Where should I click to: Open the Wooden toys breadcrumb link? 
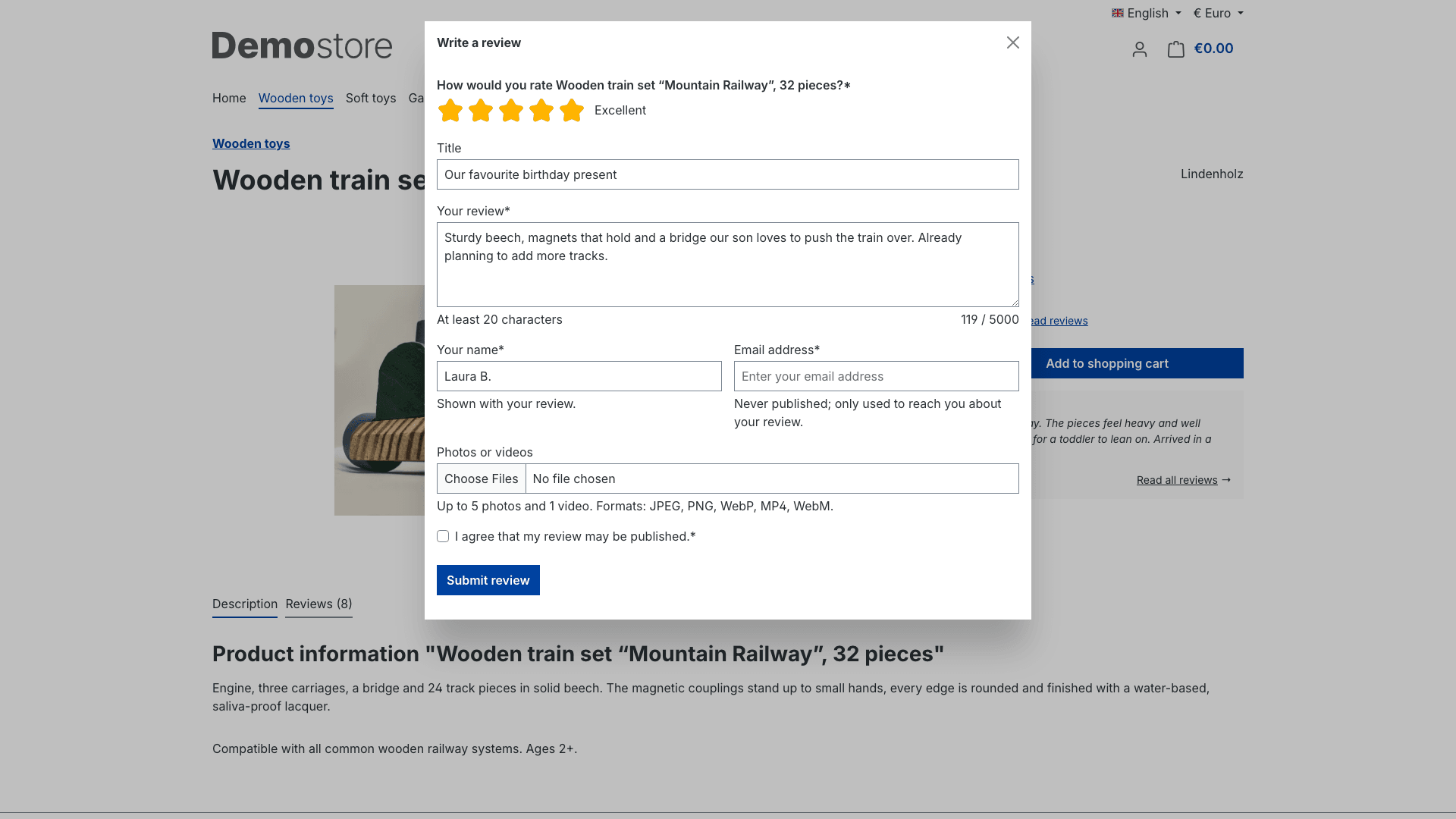[x=251, y=143]
